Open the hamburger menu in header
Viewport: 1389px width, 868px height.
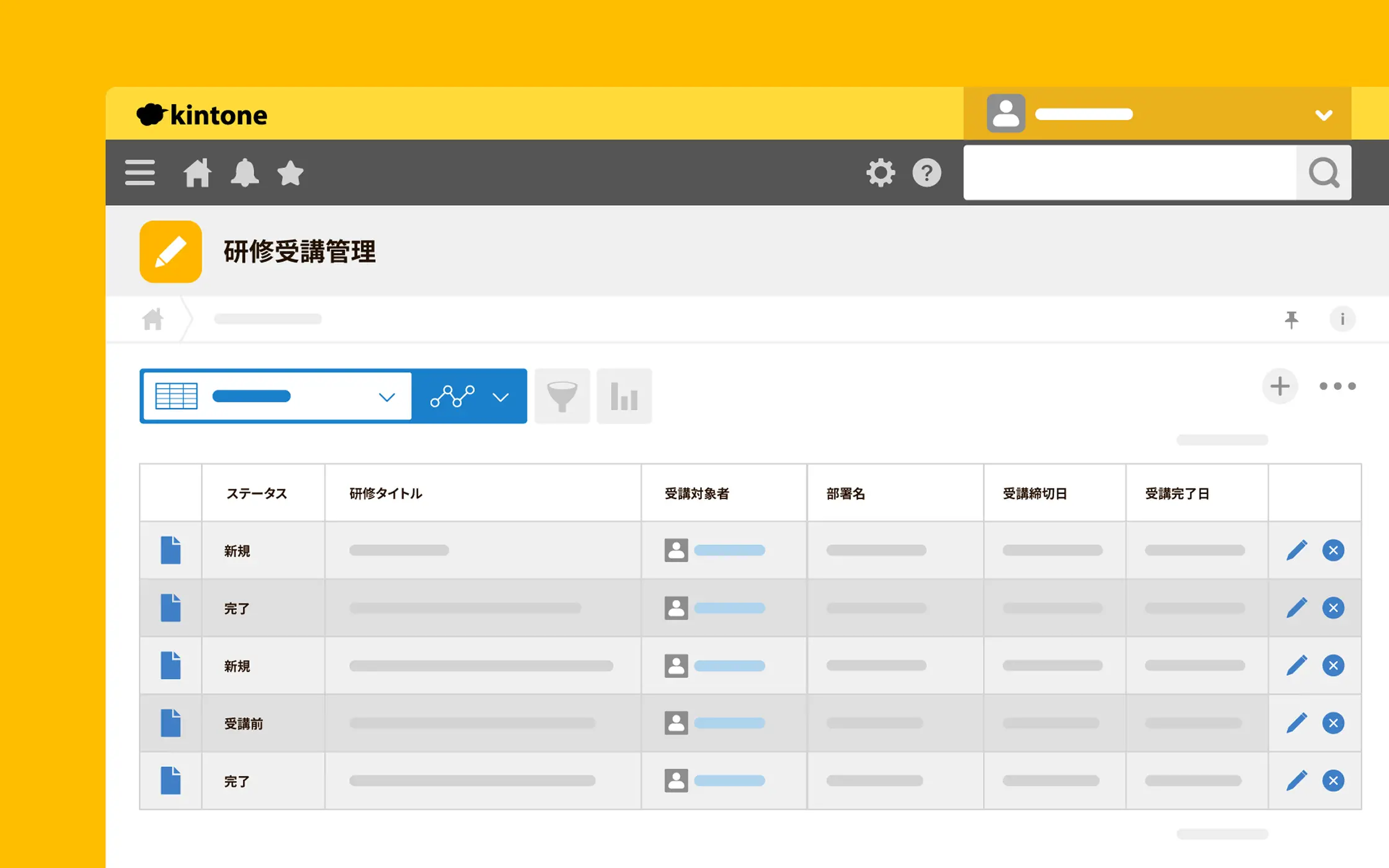(x=140, y=173)
